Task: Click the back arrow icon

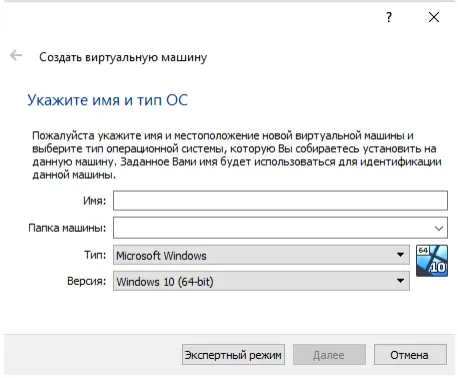Action: (16, 55)
